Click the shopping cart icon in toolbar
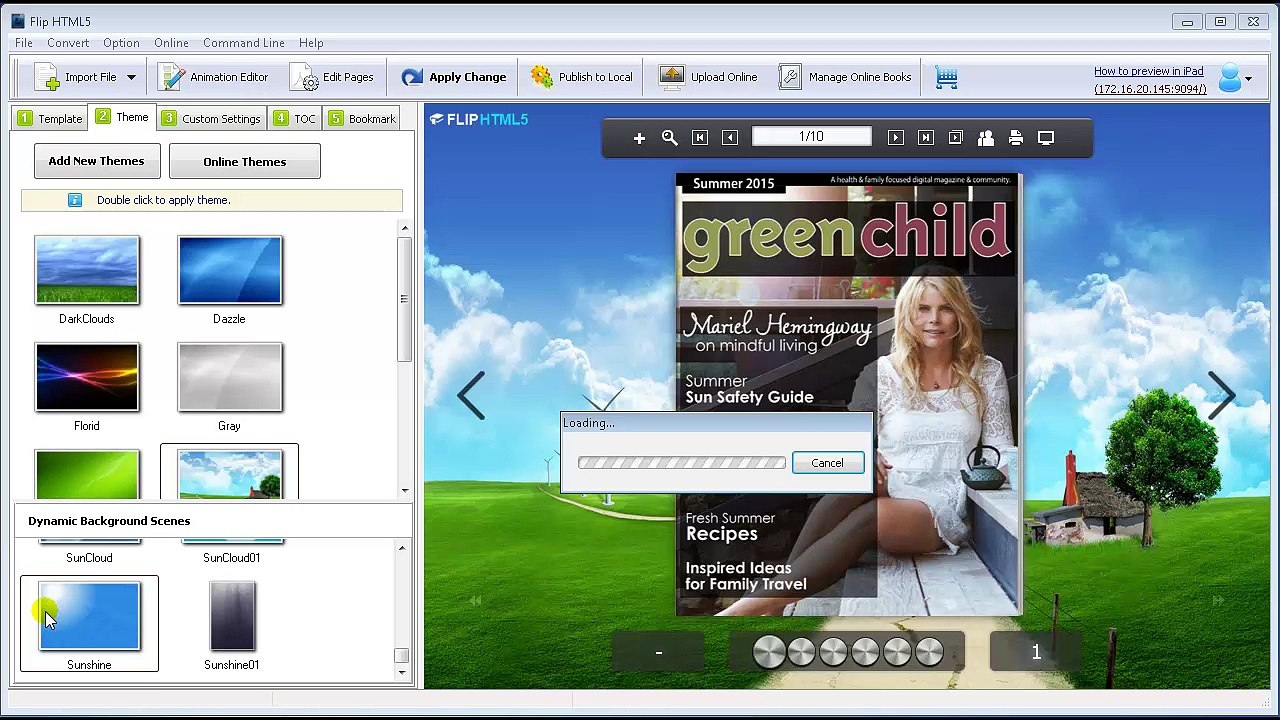This screenshot has width=1280, height=720. (x=946, y=77)
